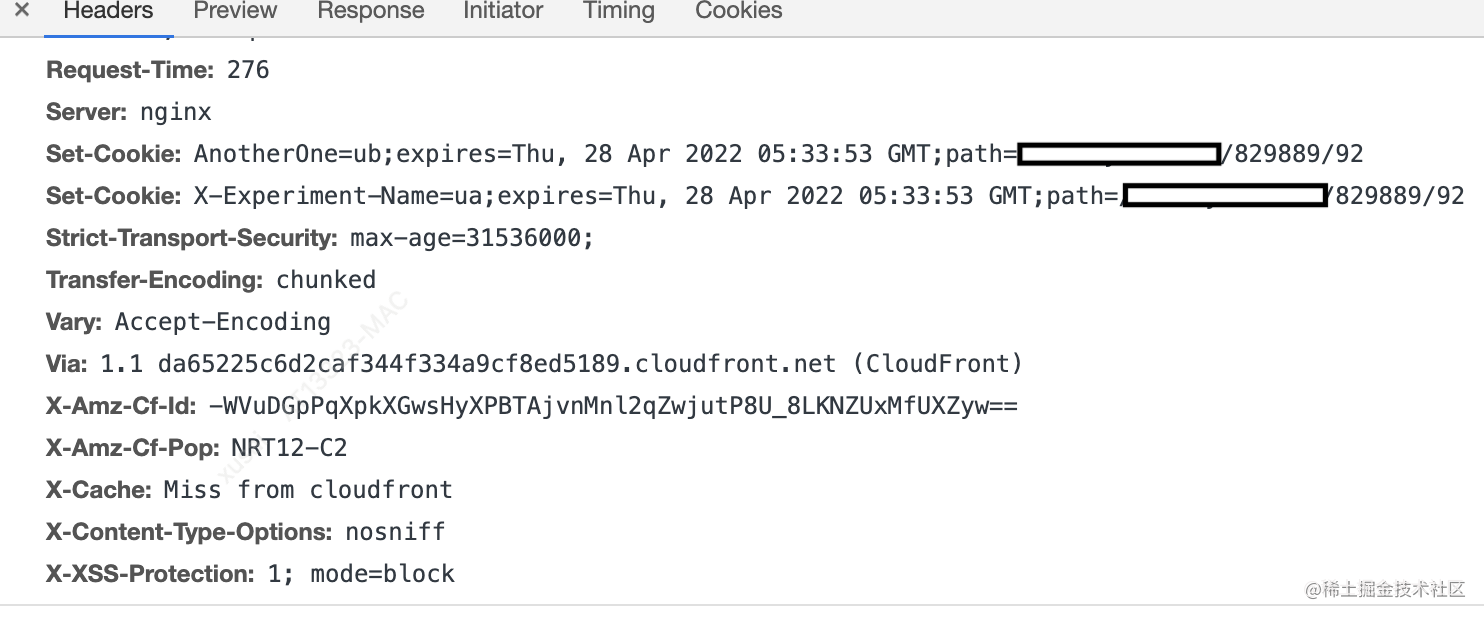
Task: Switch to the Initiator tab
Action: pos(503,11)
